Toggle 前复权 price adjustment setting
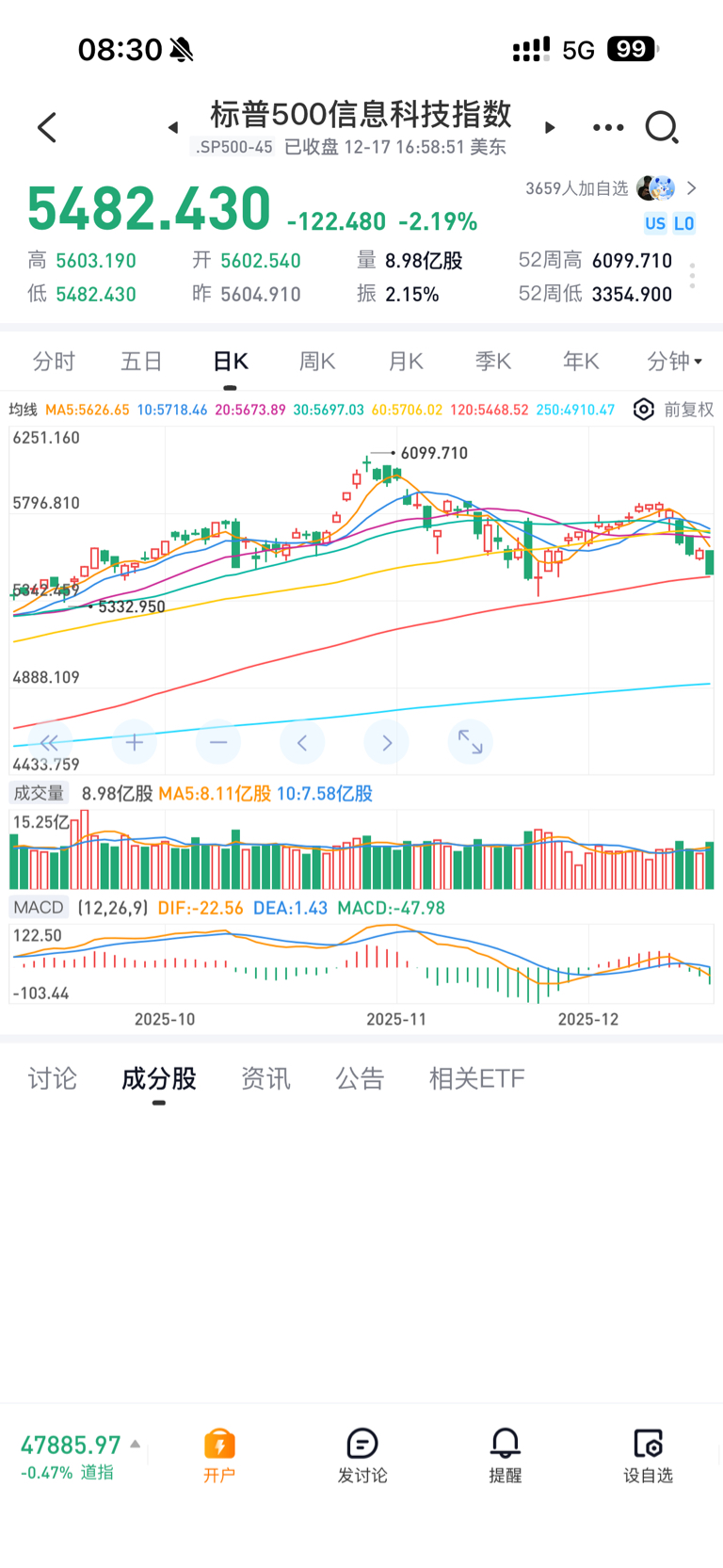This screenshot has height=1568, width=723. point(688,410)
